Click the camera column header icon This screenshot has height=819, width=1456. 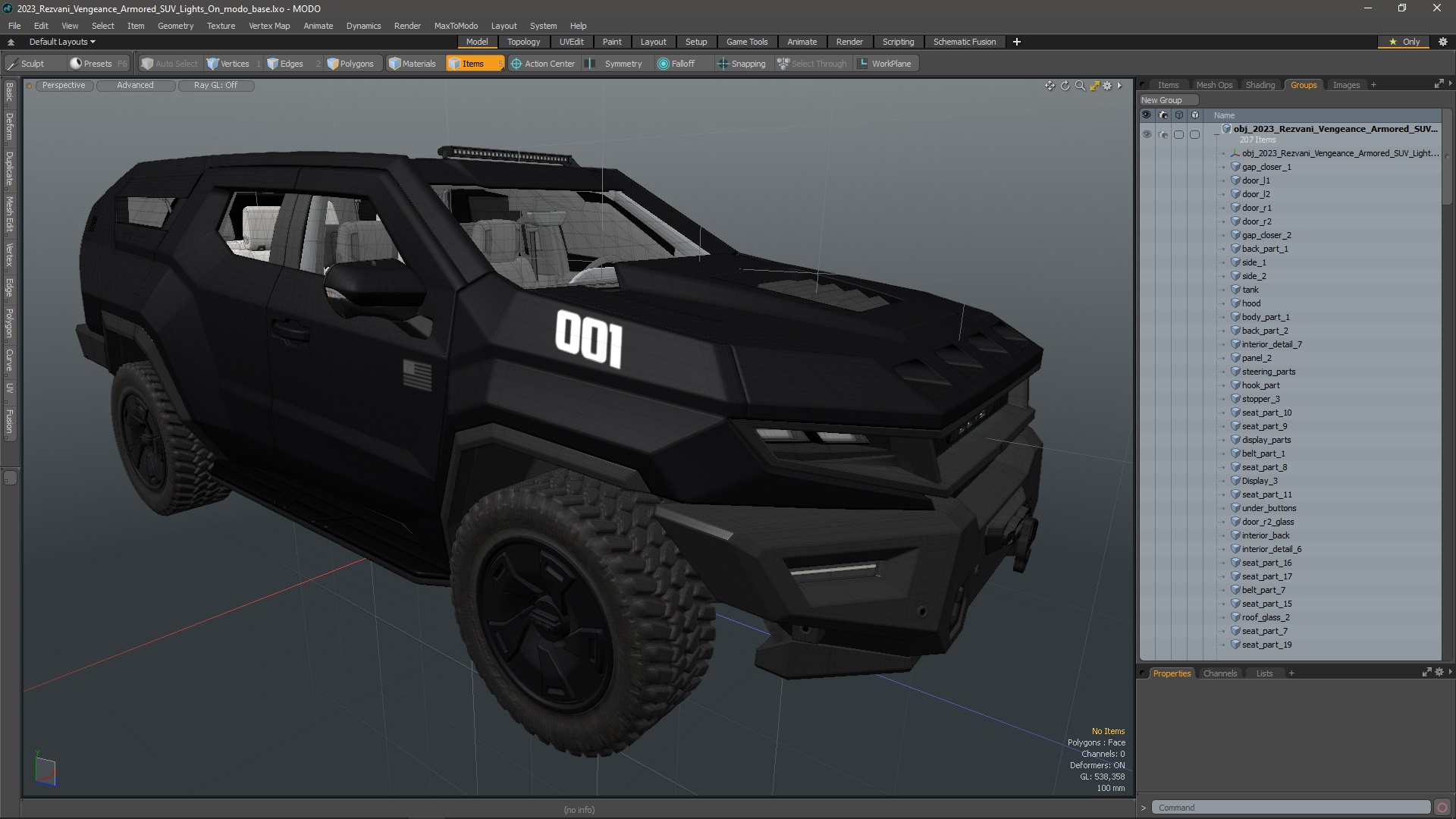[1163, 115]
